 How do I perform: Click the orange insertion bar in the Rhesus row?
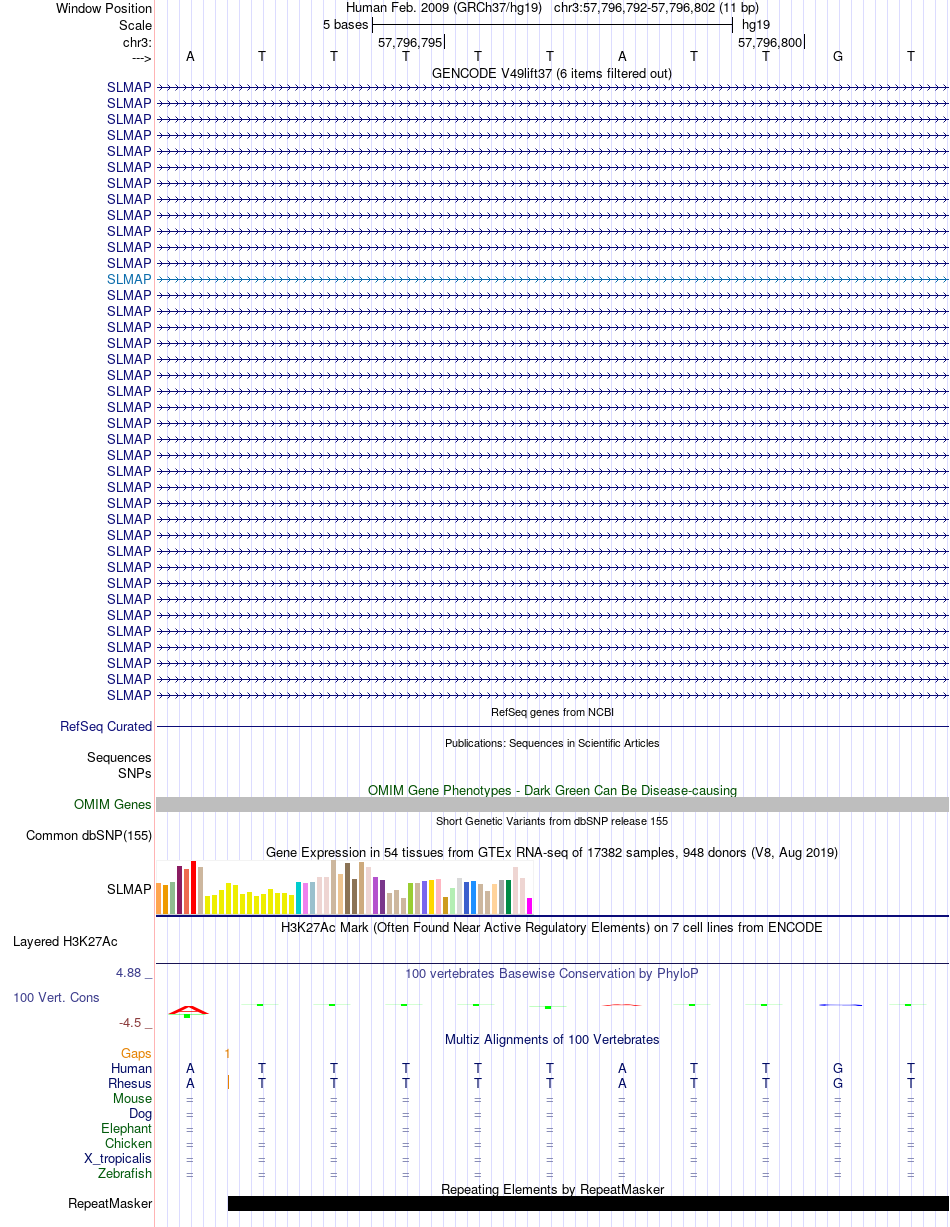coord(229,1081)
